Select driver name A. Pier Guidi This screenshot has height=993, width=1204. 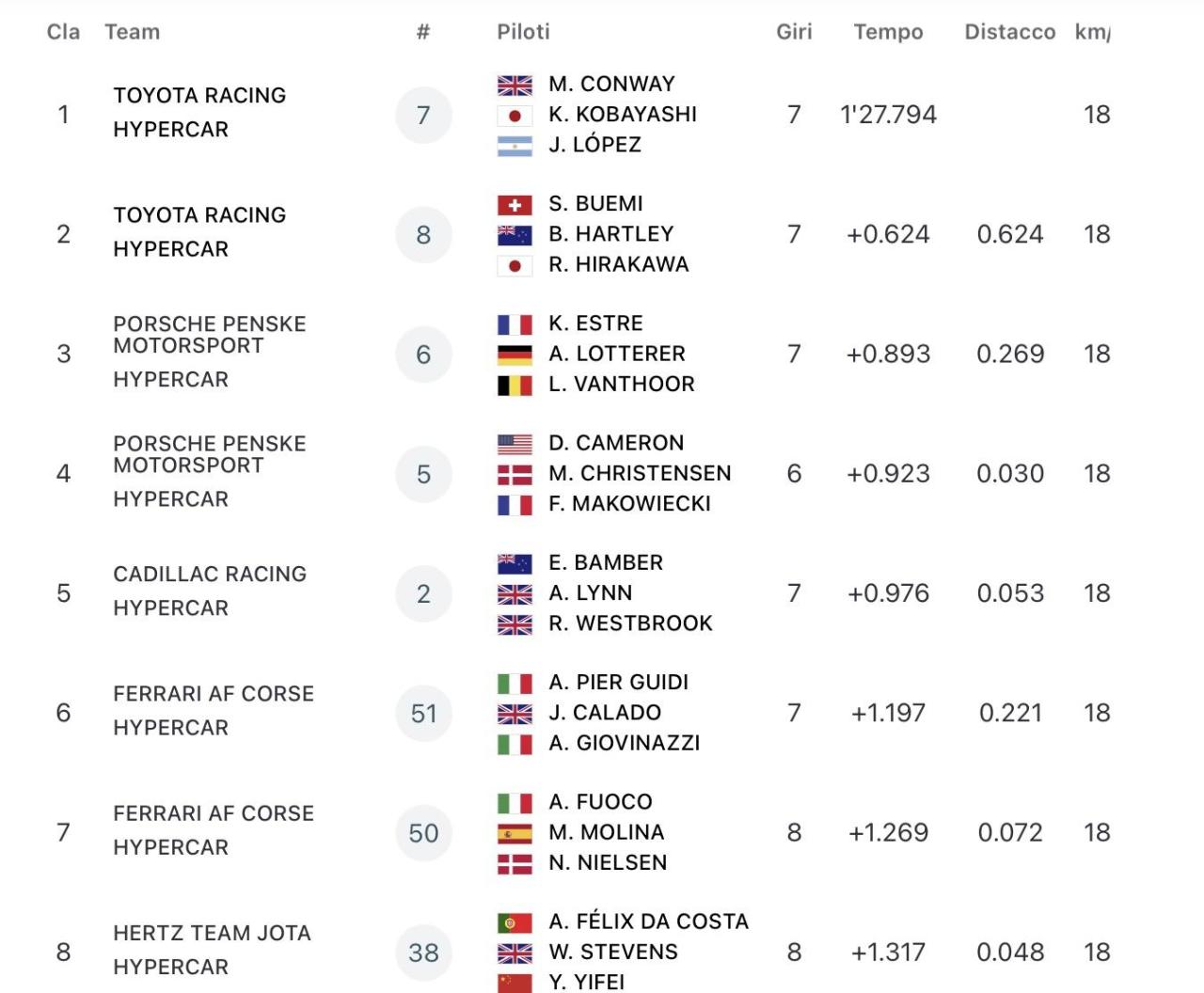coord(618,683)
